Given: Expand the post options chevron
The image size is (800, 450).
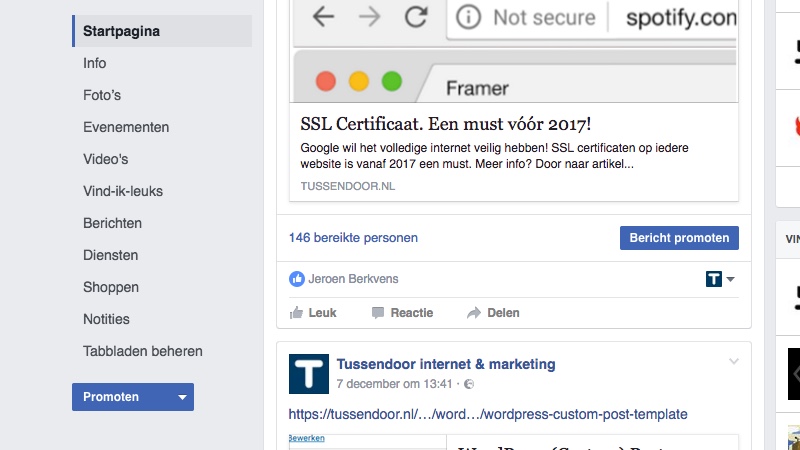Looking at the screenshot, I should [734, 361].
